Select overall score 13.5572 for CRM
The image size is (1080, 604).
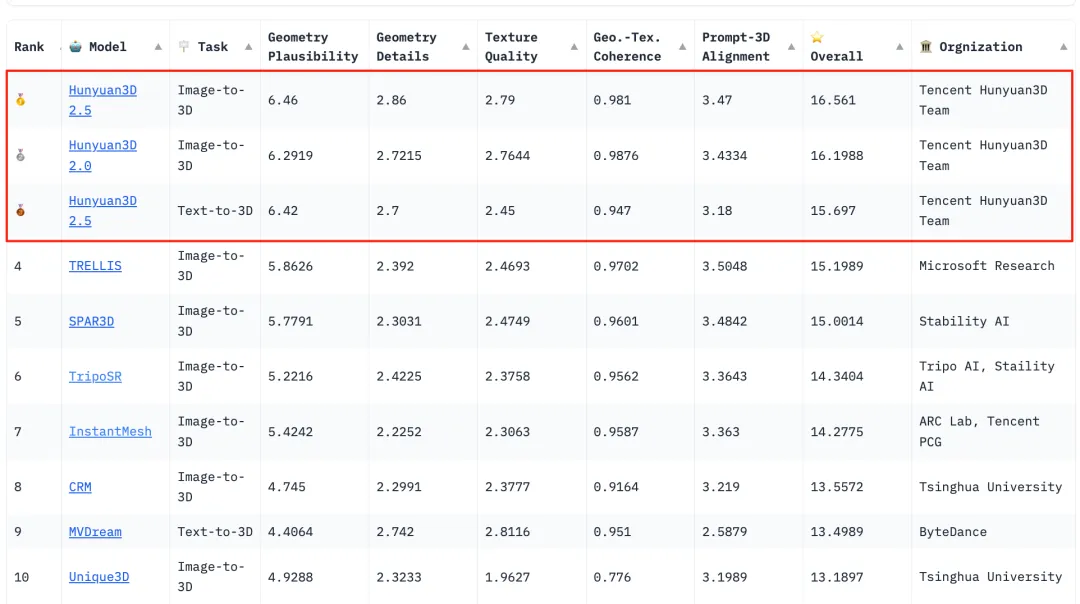pos(837,487)
